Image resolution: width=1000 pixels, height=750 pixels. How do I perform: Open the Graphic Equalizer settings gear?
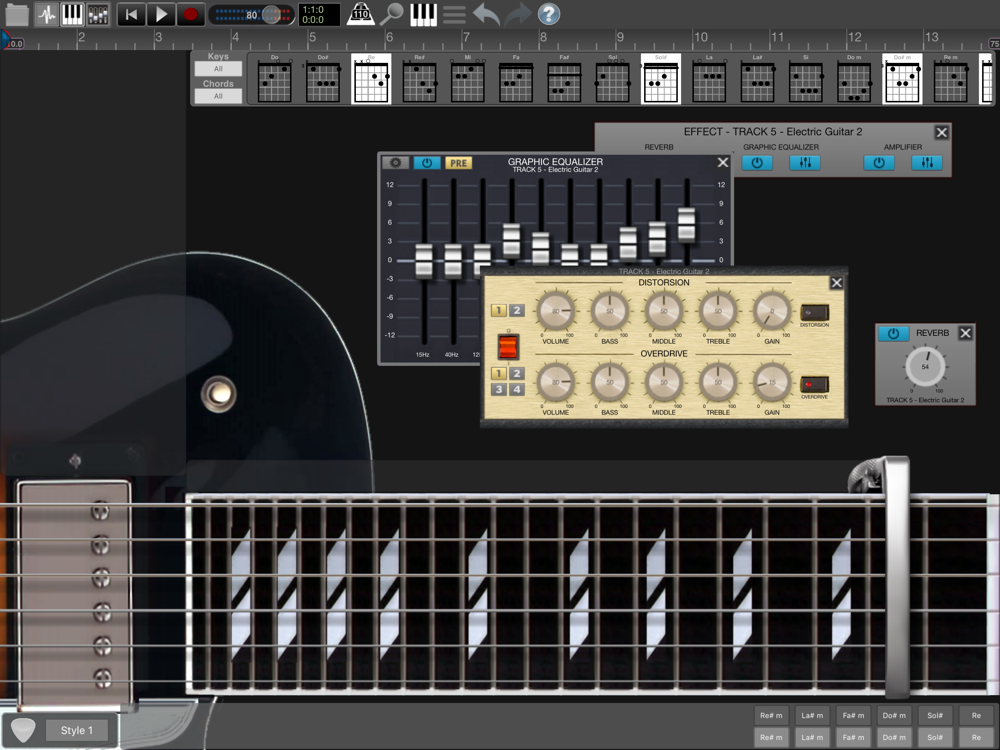click(x=396, y=163)
